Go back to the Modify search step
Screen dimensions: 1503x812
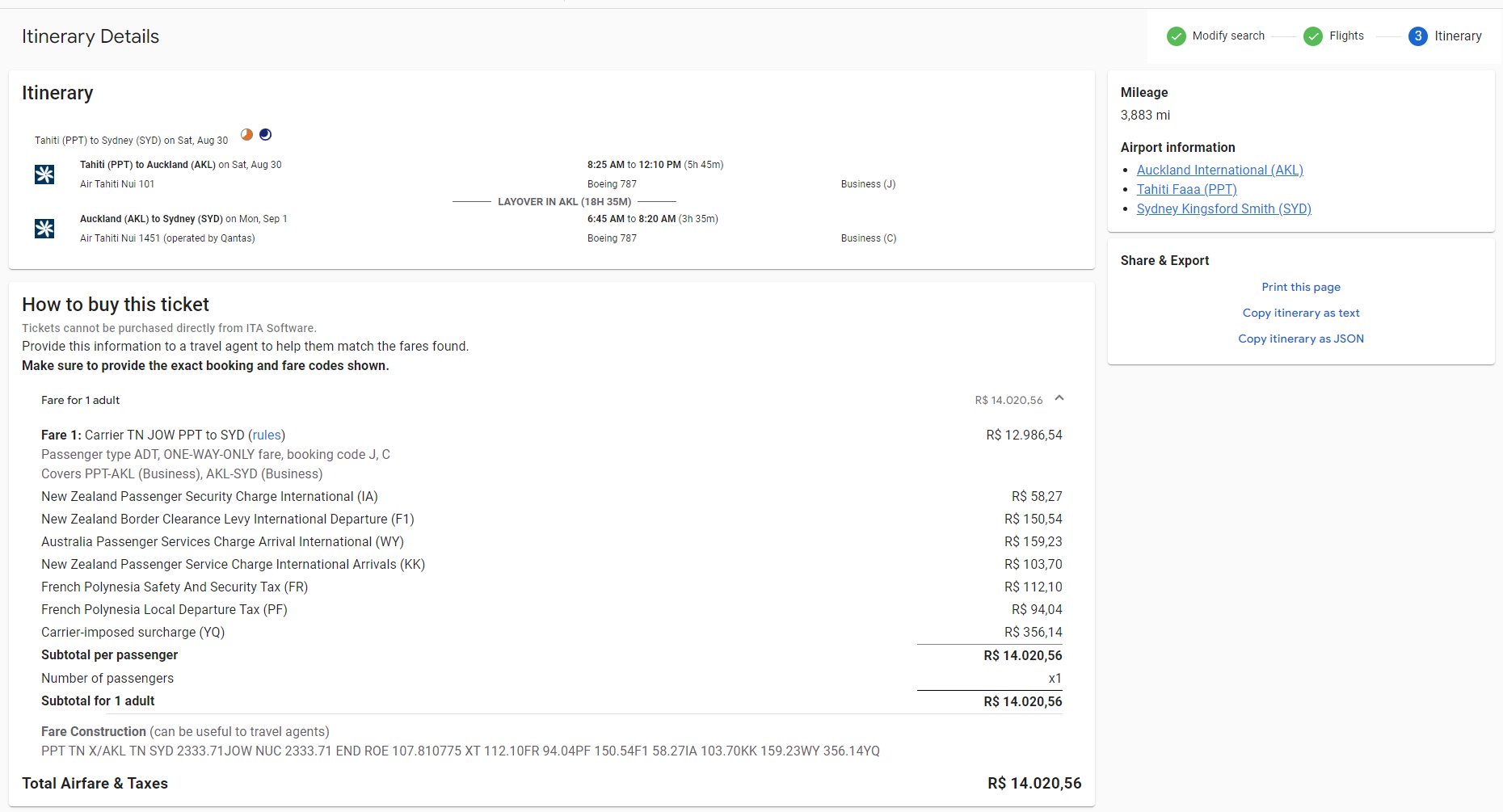pyautogui.click(x=1228, y=36)
